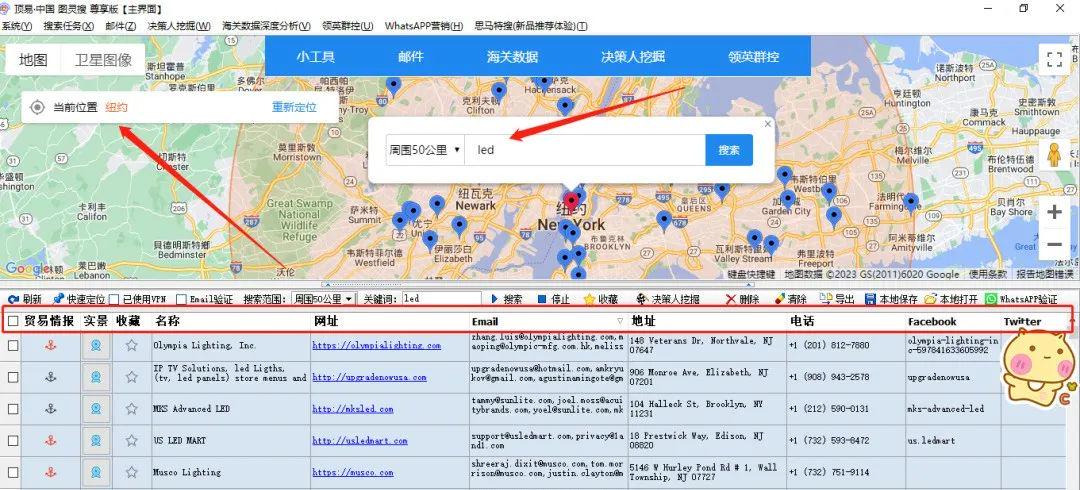
Task: Click the 本地保存 save disk icon
Action: [x=870, y=299]
